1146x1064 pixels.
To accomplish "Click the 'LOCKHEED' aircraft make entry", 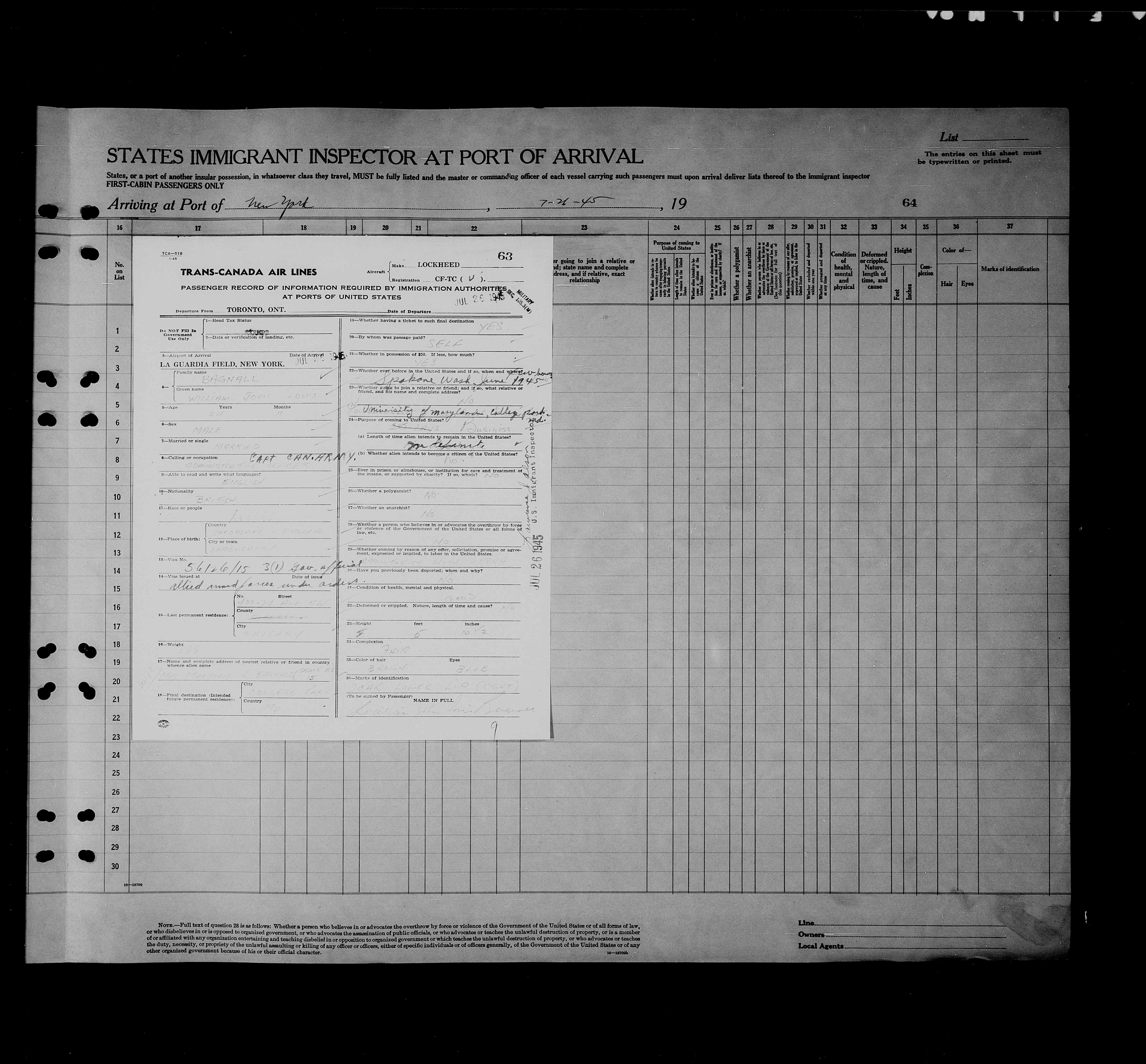I will (438, 265).
